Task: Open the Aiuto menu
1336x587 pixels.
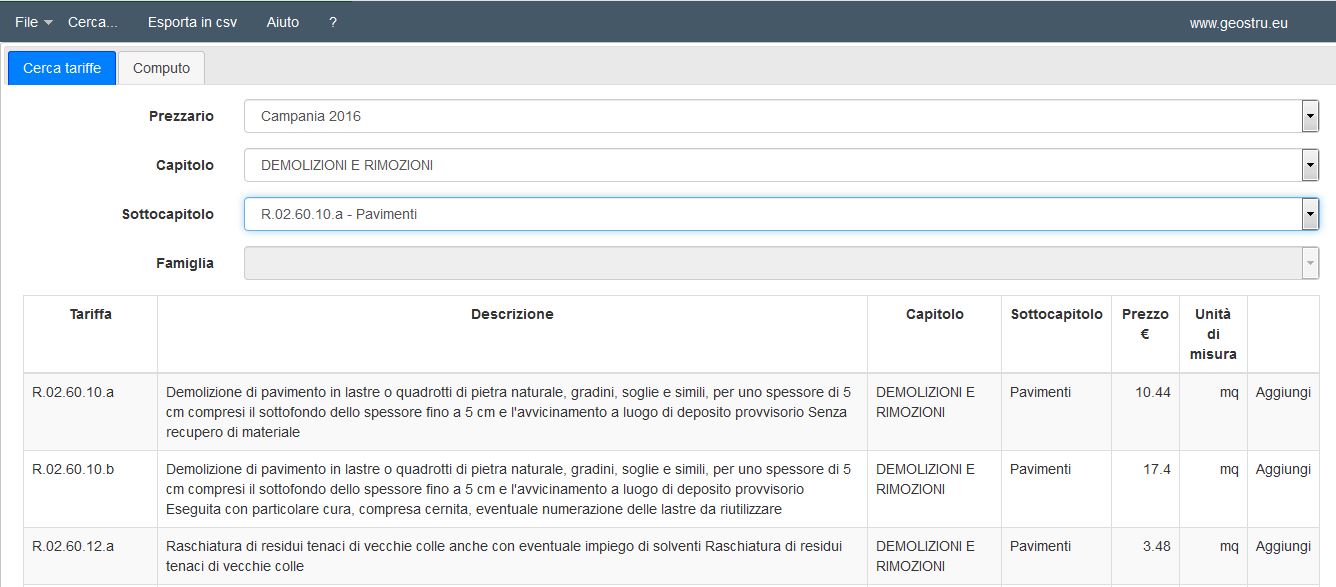Action: click(283, 22)
